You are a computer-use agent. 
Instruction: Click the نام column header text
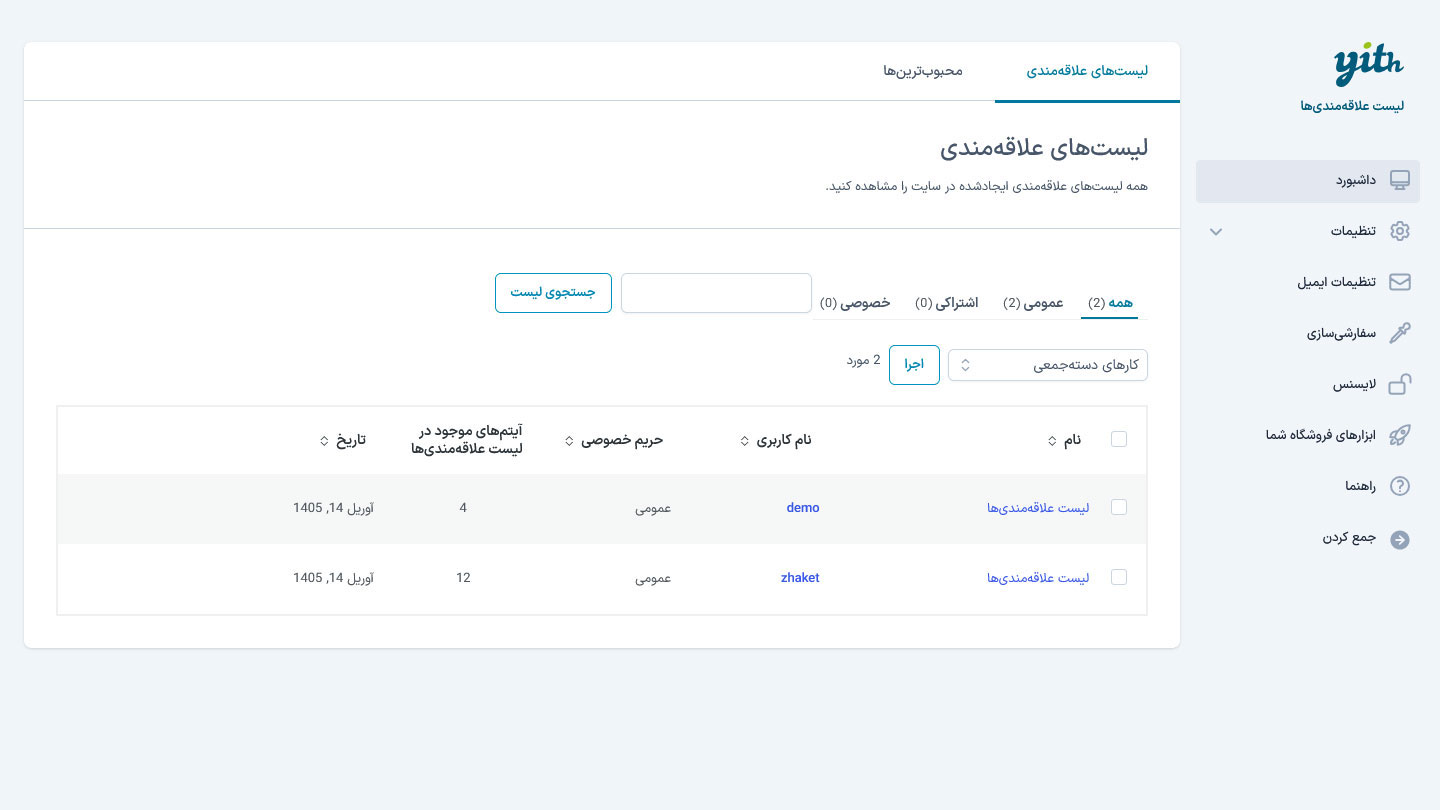point(1072,440)
